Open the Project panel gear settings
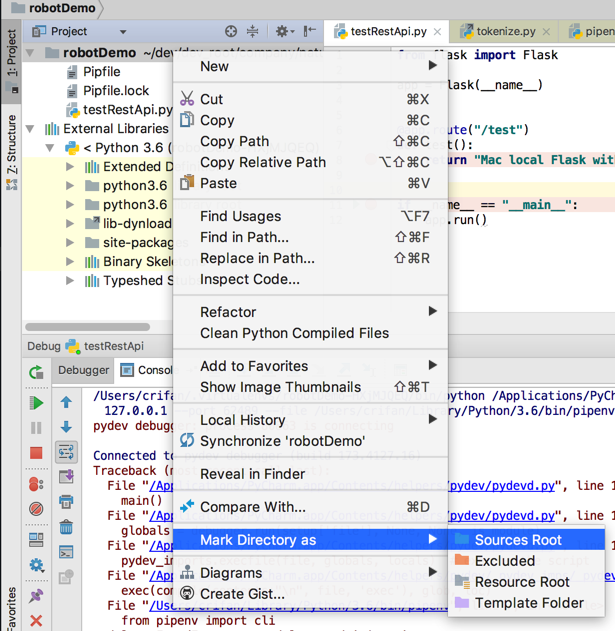615x631 pixels. point(282,31)
